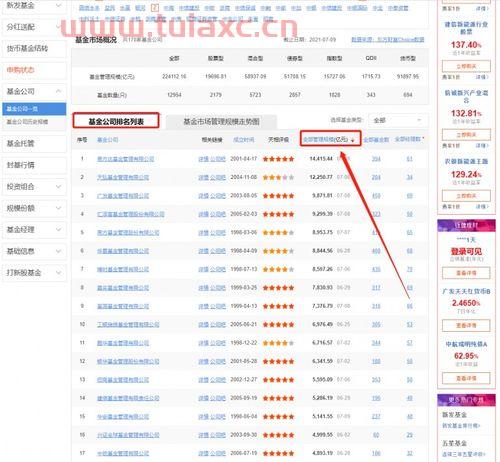Switch to the 基金公司排名列表 tab

coord(116,121)
